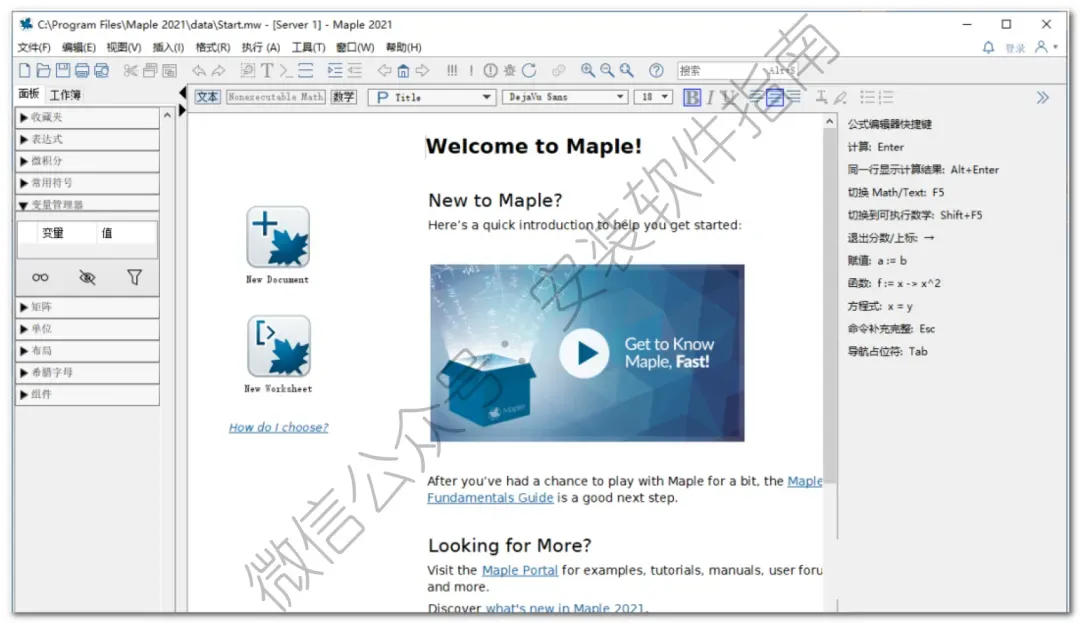This screenshot has height=623, width=1080.
Task: Open the 帮助(H) menu
Action: click(404, 47)
